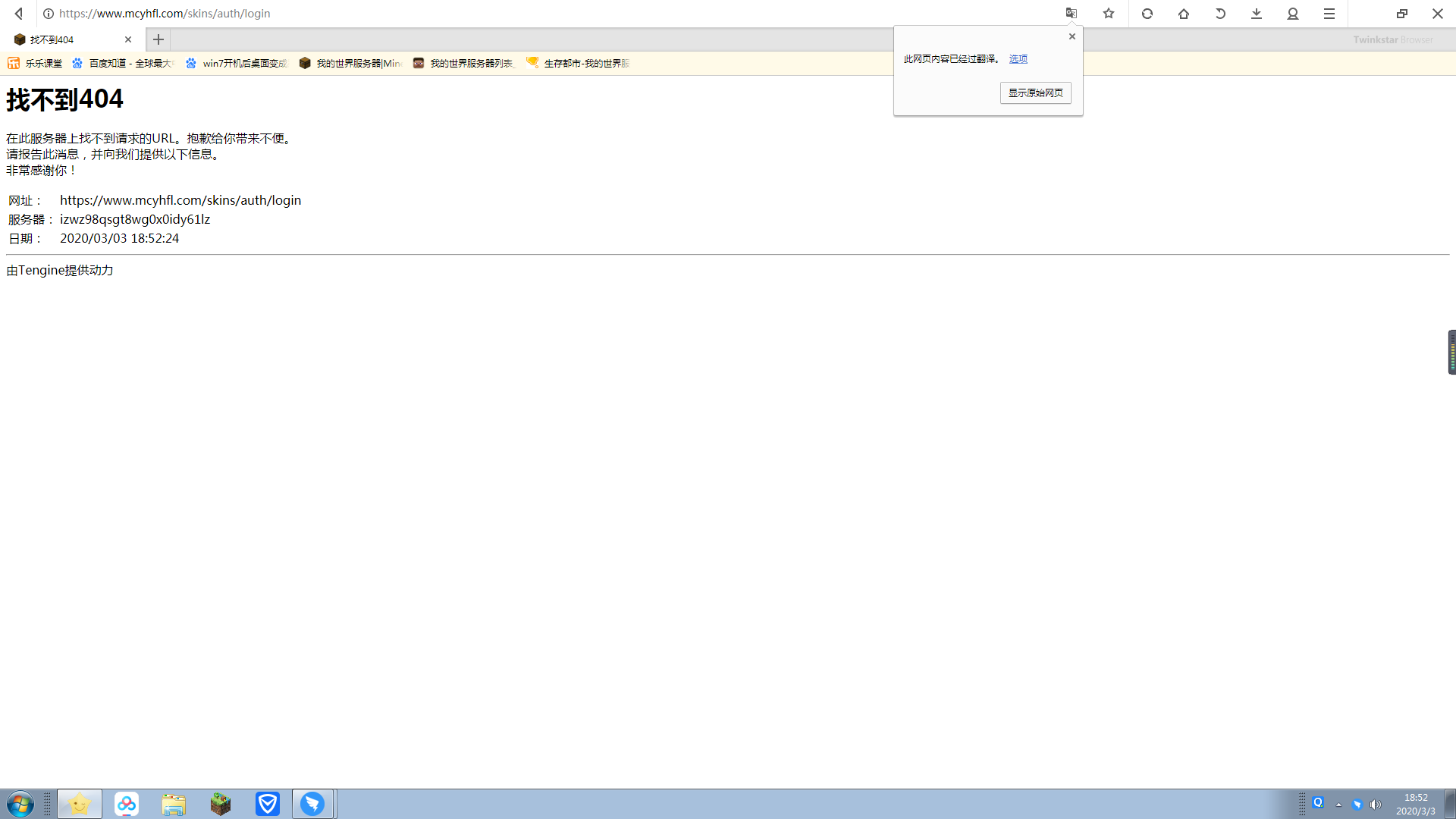
Task: Bookmark page with the star icon
Action: pyautogui.click(x=1109, y=13)
